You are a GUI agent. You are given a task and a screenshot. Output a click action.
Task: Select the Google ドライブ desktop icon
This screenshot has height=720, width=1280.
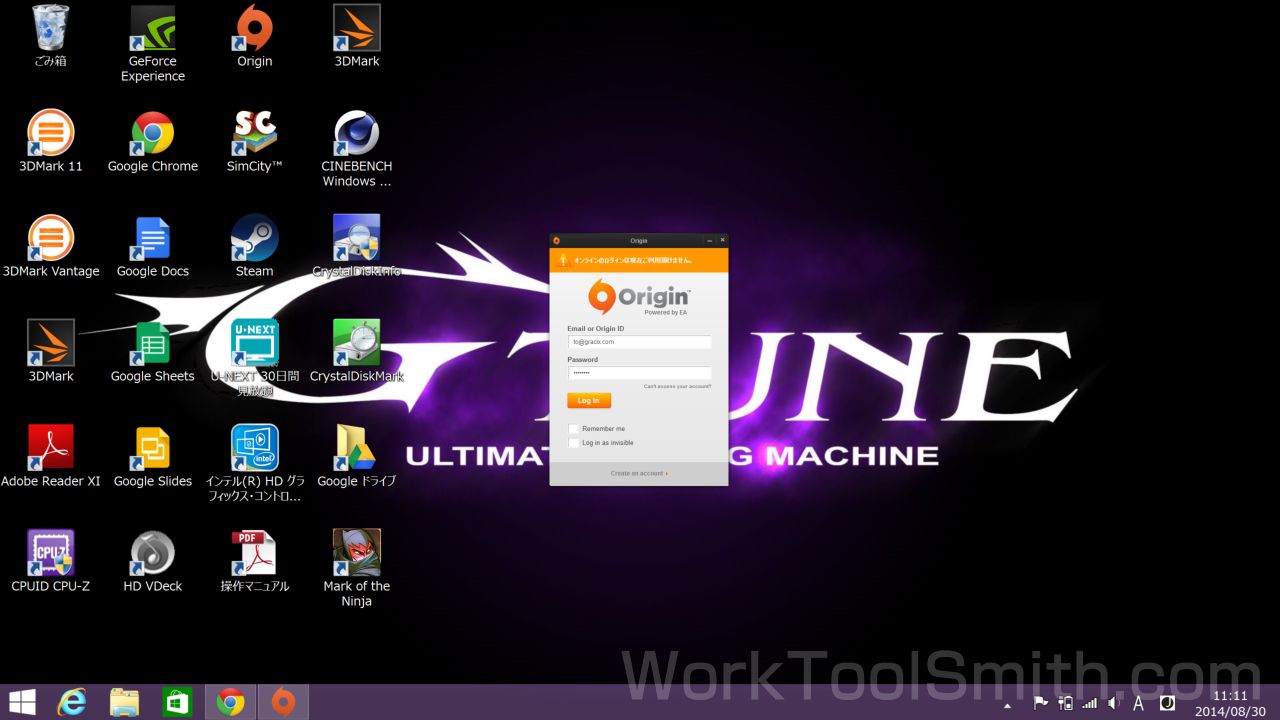point(357,456)
